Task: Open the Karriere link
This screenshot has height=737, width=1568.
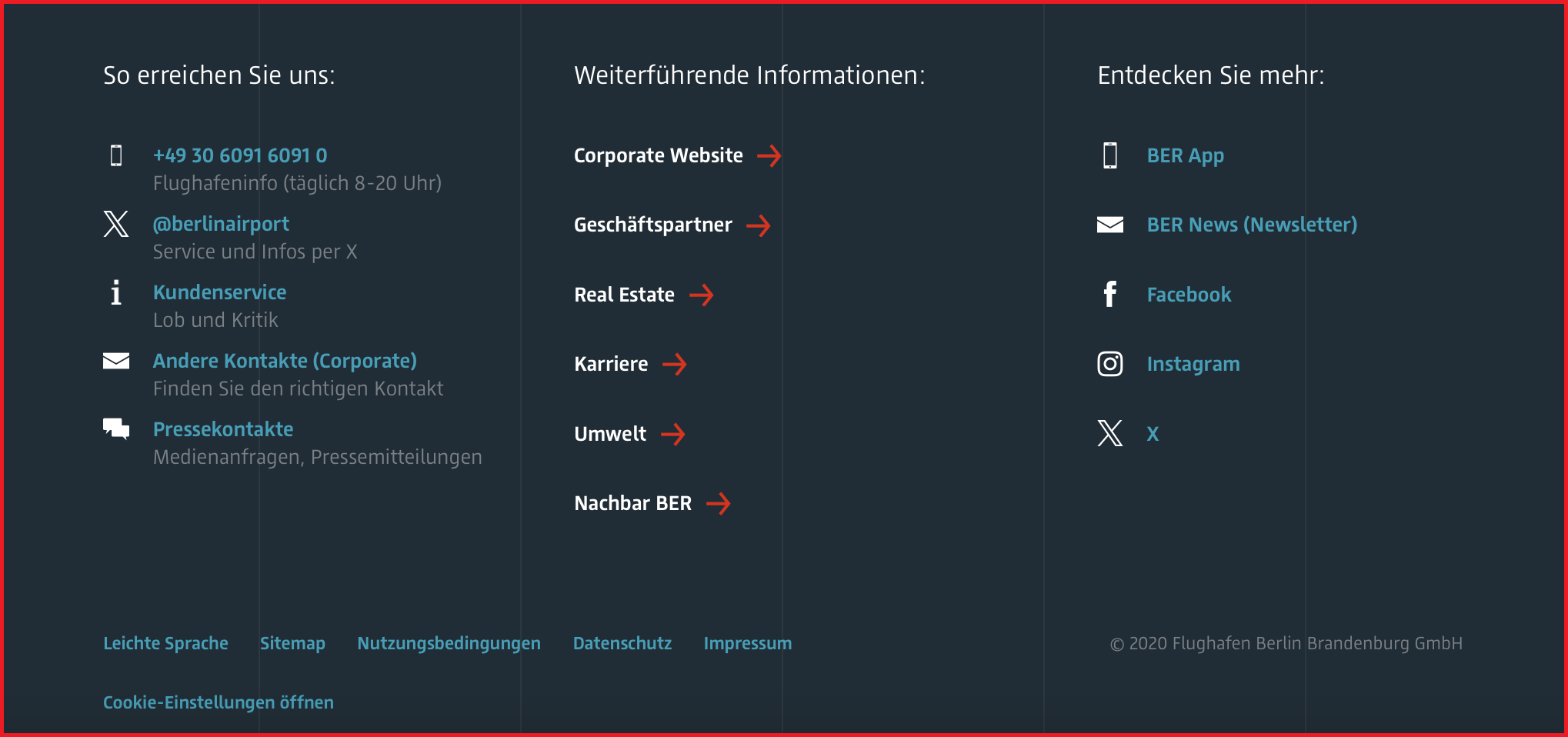Action: 611,364
